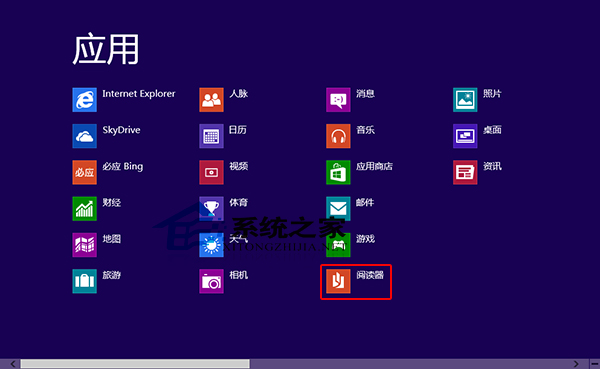Click the 体育 text label

coord(239,202)
